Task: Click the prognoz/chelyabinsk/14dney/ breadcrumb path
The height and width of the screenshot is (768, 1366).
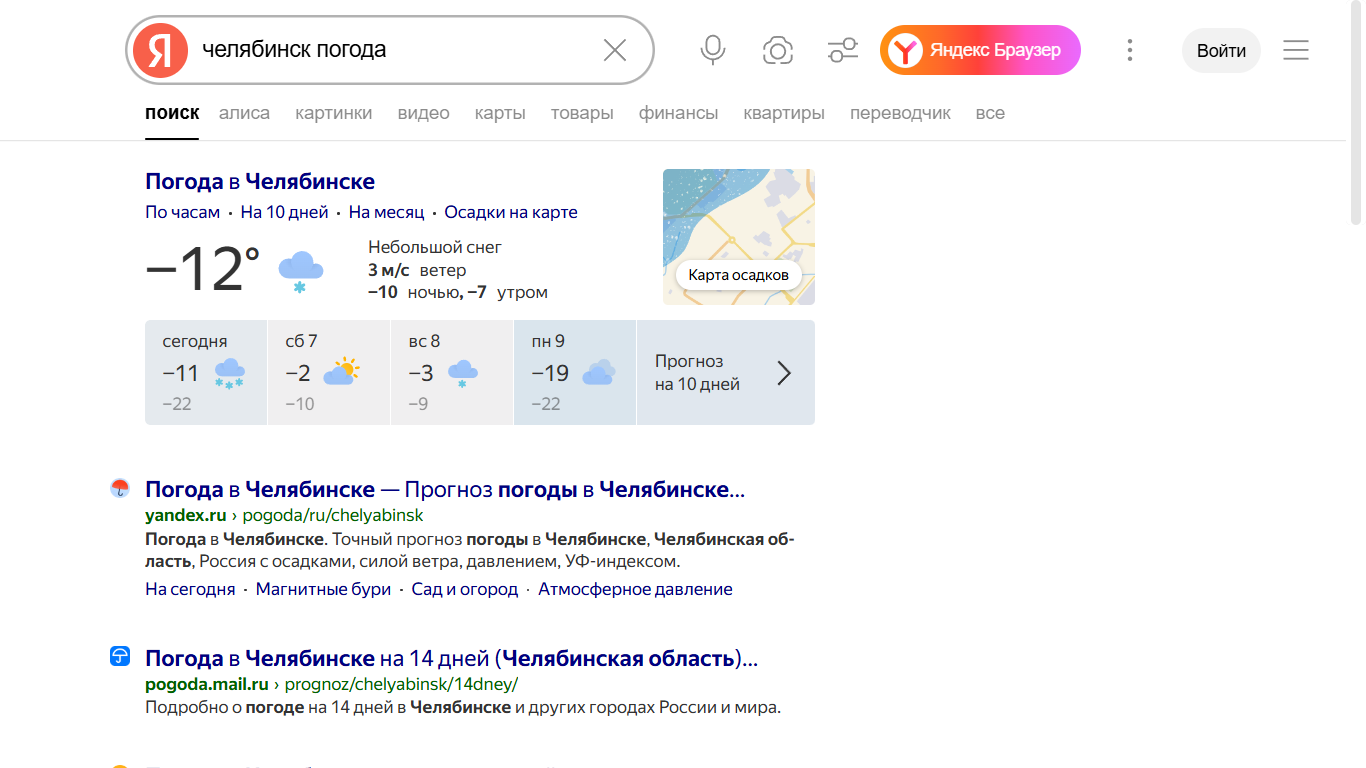Action: point(402,684)
